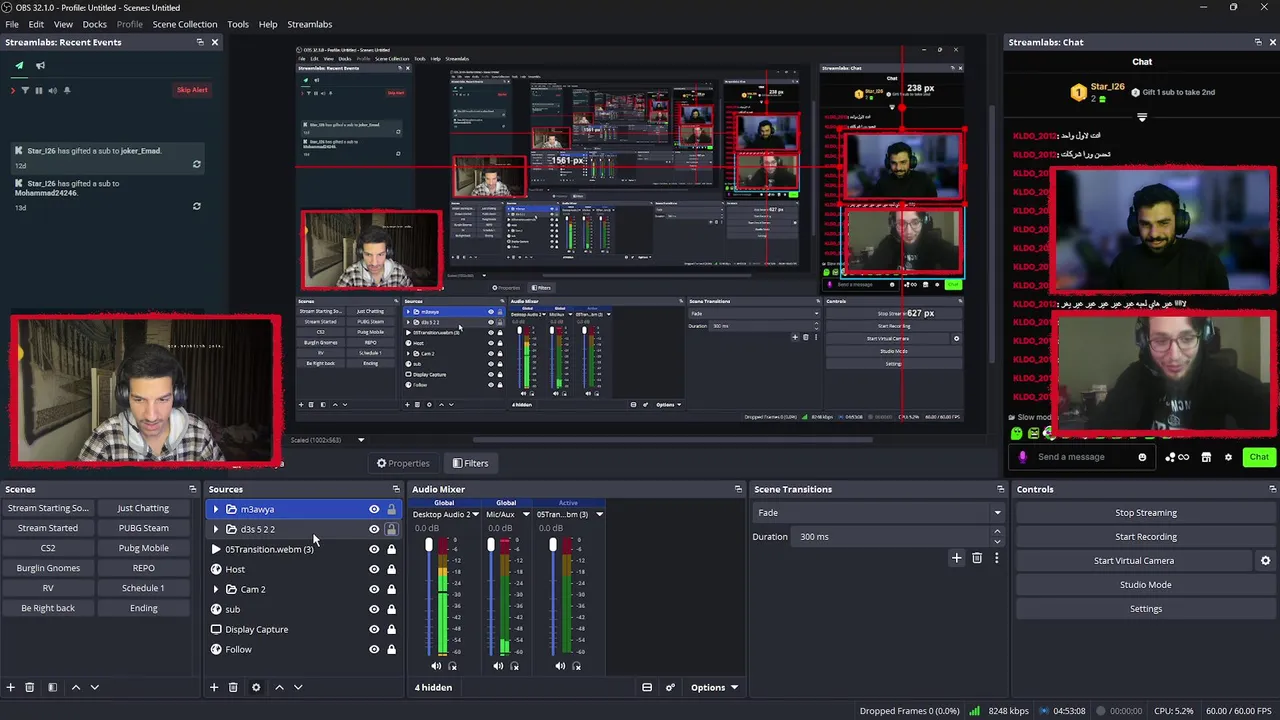The height and width of the screenshot is (720, 1280).
Task: Unlock the Follow source
Action: coord(391,649)
